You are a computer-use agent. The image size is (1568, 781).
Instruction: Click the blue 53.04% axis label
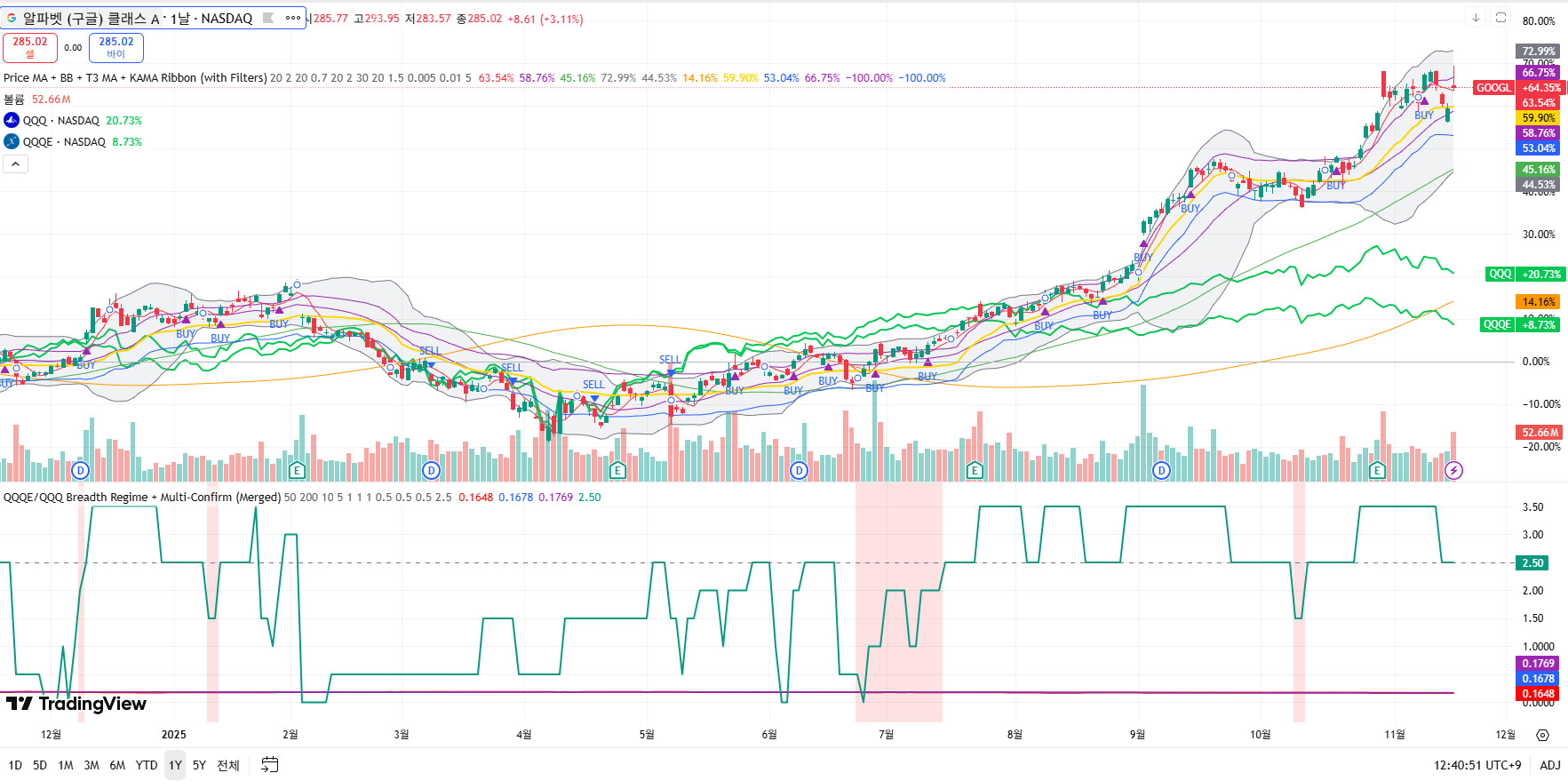coord(1538,148)
